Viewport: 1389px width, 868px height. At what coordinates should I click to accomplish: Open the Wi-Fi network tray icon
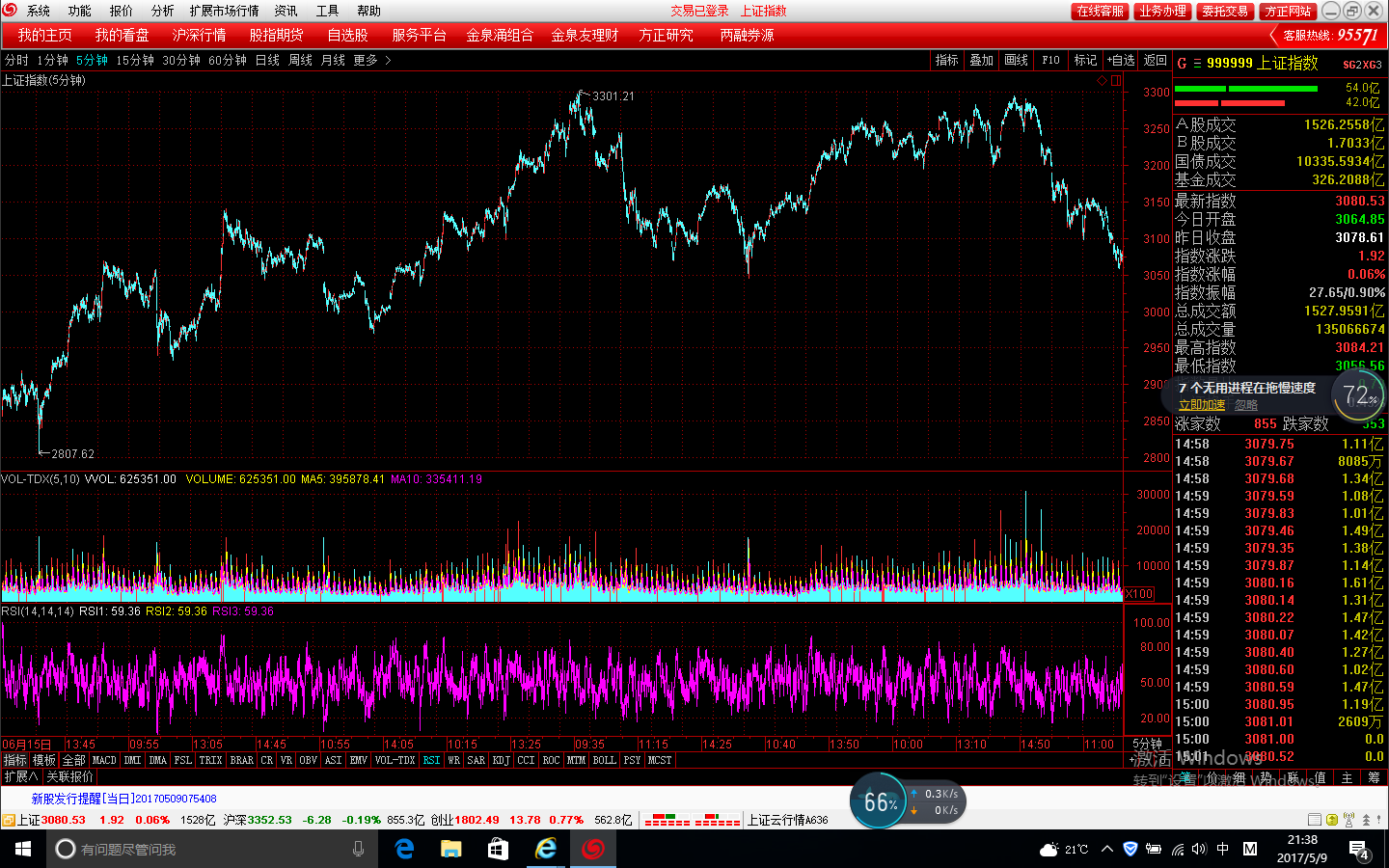(x=1177, y=850)
